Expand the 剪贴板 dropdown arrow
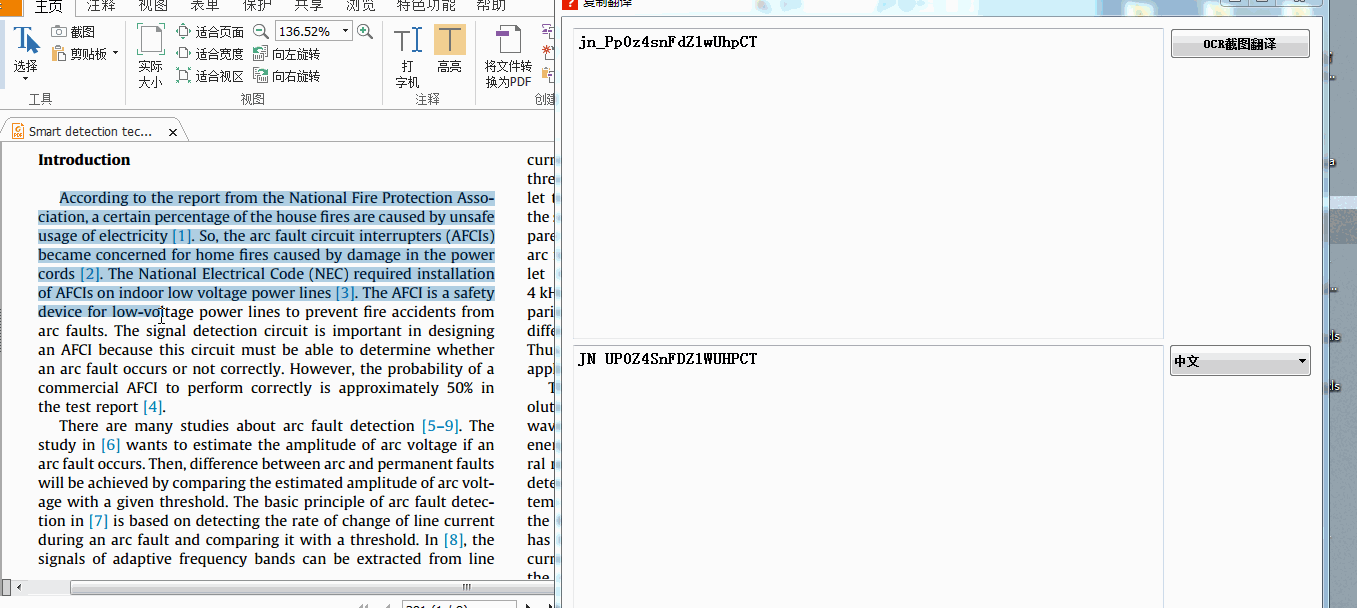The height and width of the screenshot is (608, 1357). pyautogui.click(x=115, y=54)
